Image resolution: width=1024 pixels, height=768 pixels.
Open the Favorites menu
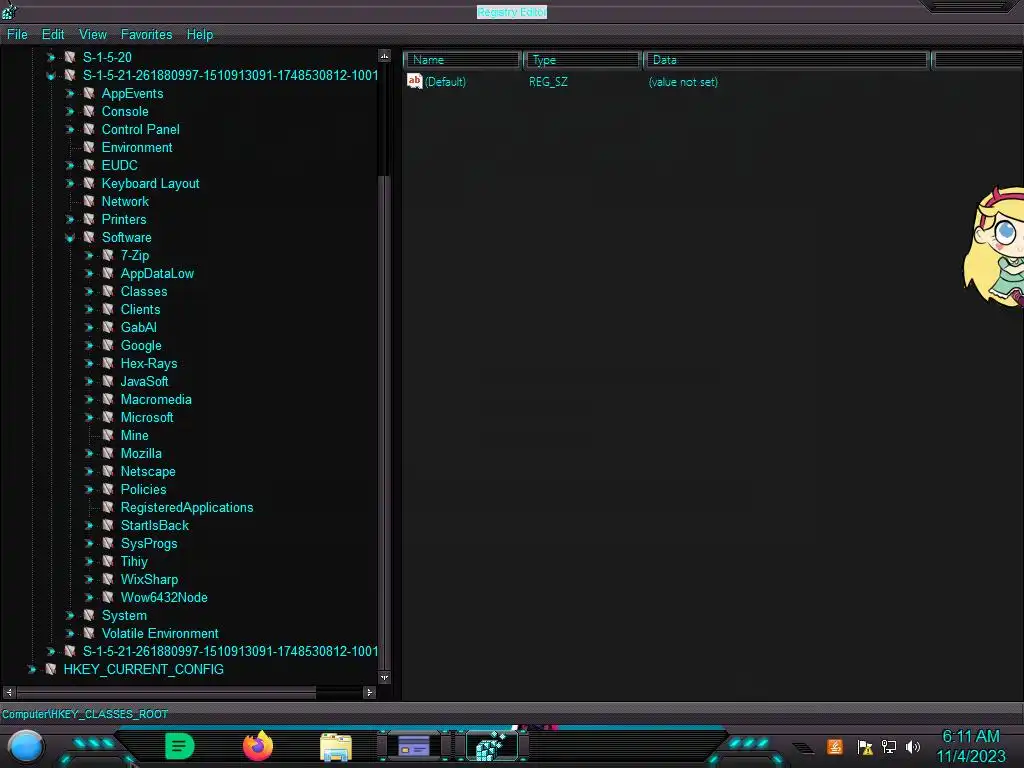146,35
